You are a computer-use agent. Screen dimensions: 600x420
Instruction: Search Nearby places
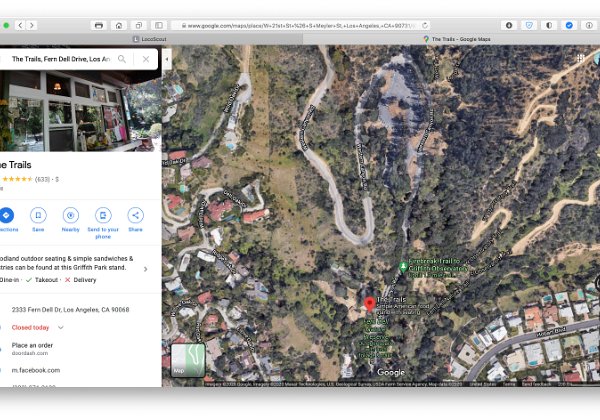[x=70, y=220]
